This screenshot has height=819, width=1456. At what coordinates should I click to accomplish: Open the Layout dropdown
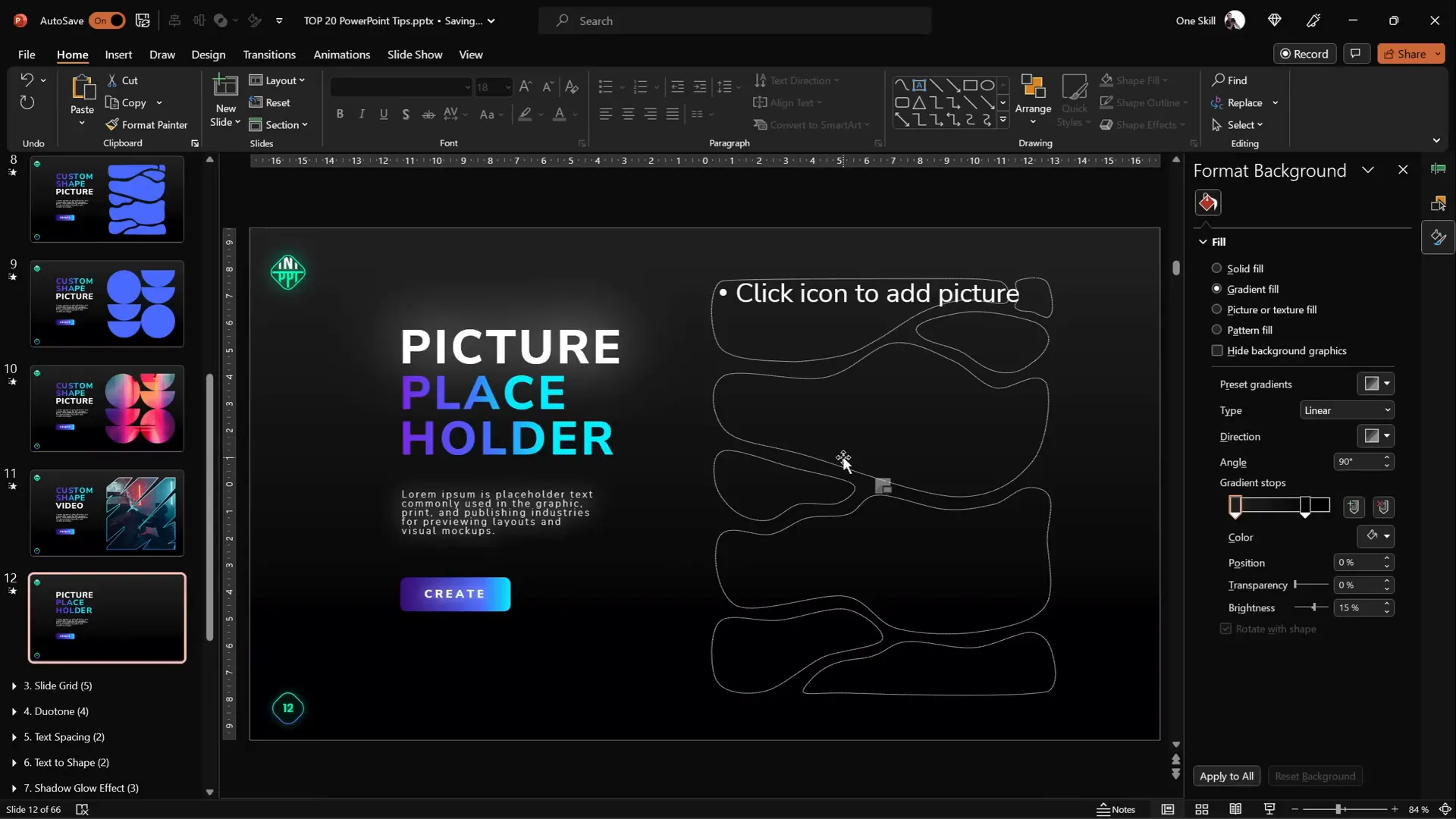(277, 80)
